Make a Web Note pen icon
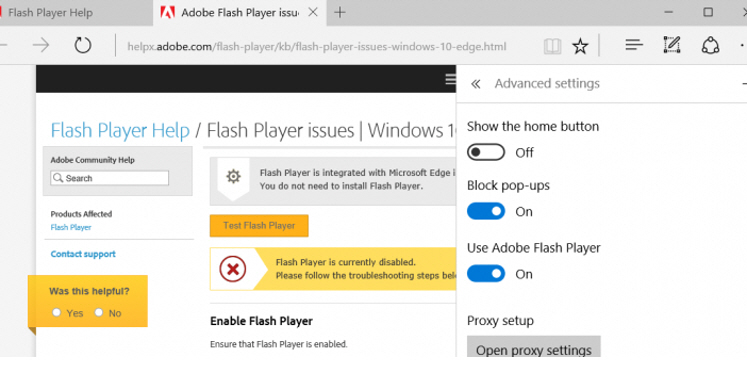 [x=672, y=45]
